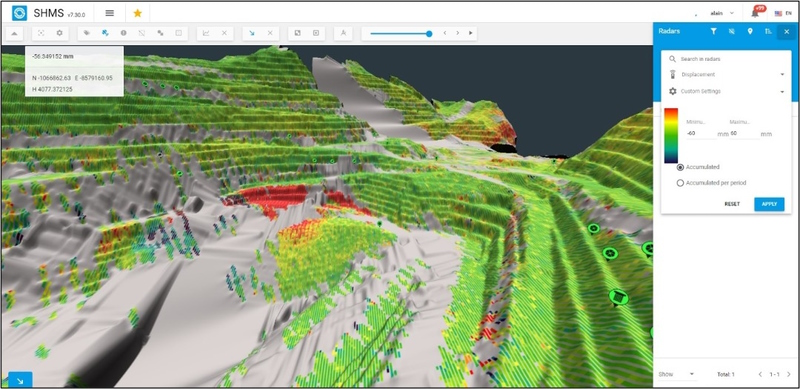Select the Accumulated radio option
Image resolution: width=800 pixels, height=389 pixels.
[680, 167]
